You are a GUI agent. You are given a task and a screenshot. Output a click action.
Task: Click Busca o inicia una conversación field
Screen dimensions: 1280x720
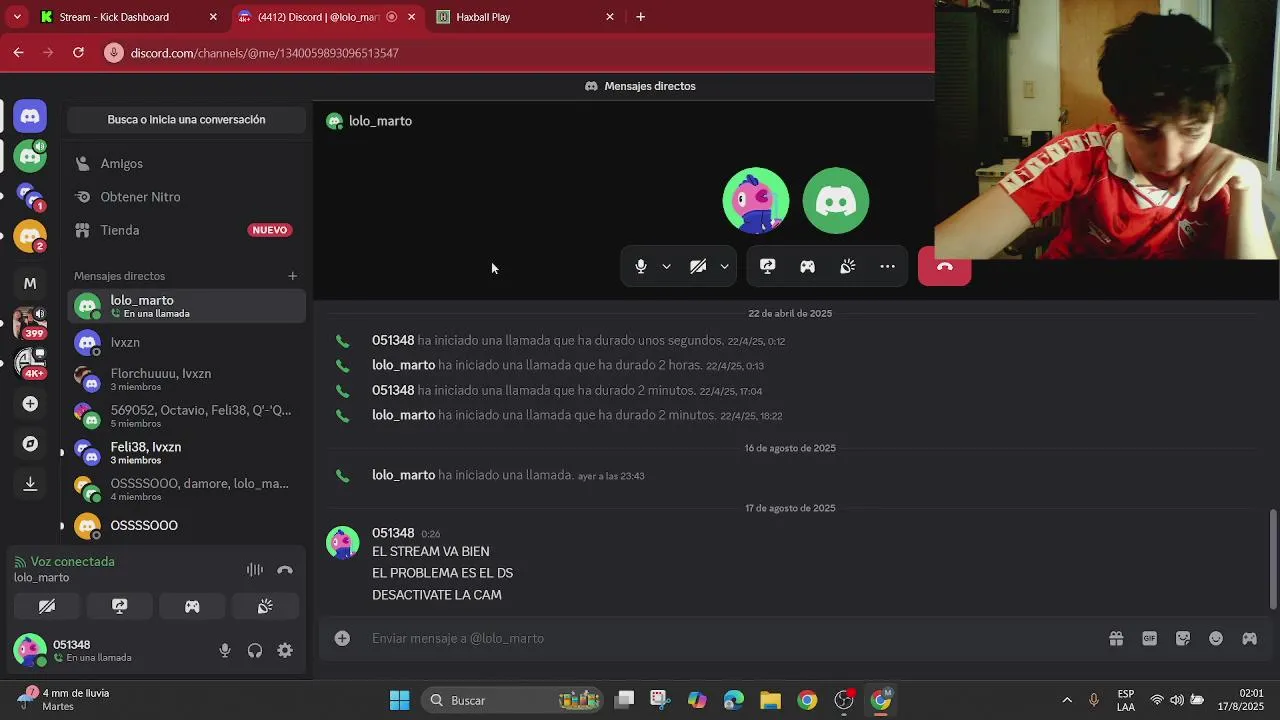click(x=186, y=120)
